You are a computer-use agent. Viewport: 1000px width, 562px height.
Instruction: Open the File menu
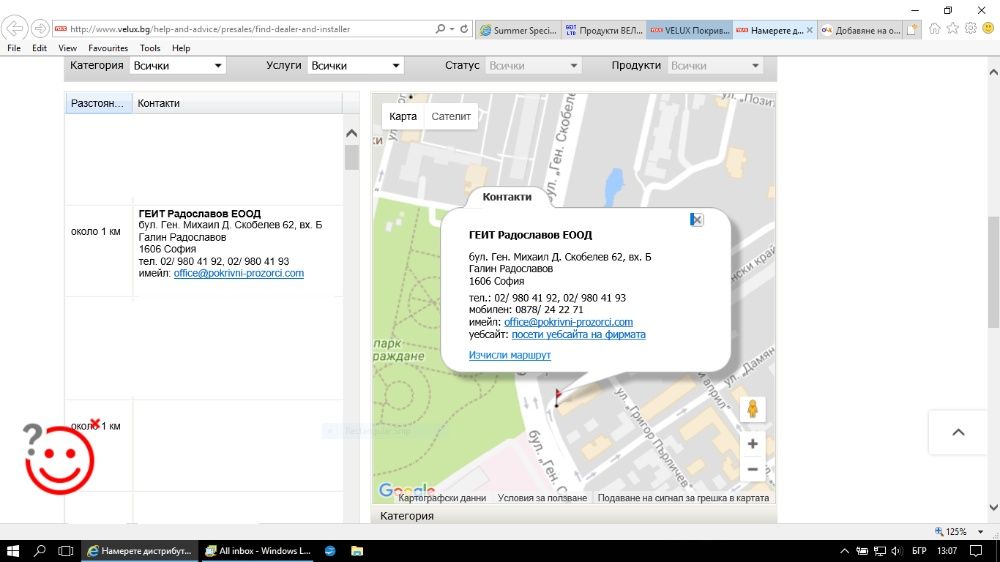click(14, 48)
